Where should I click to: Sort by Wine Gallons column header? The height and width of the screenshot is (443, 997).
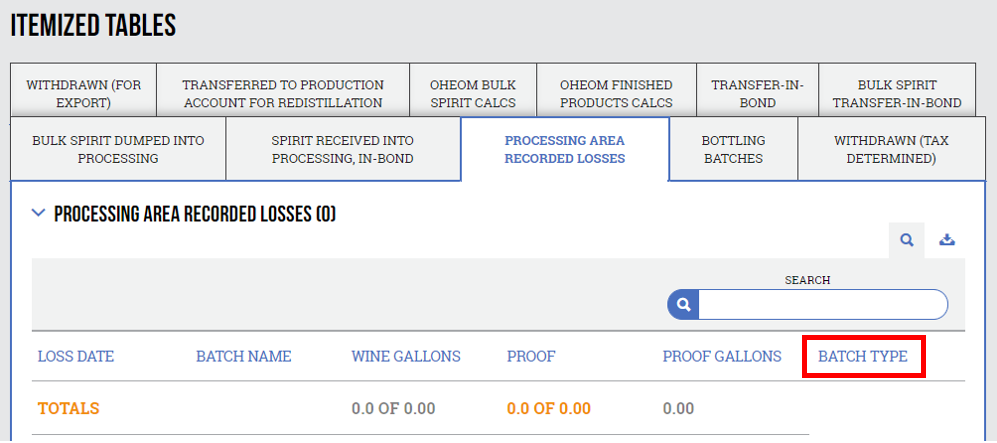coord(406,357)
